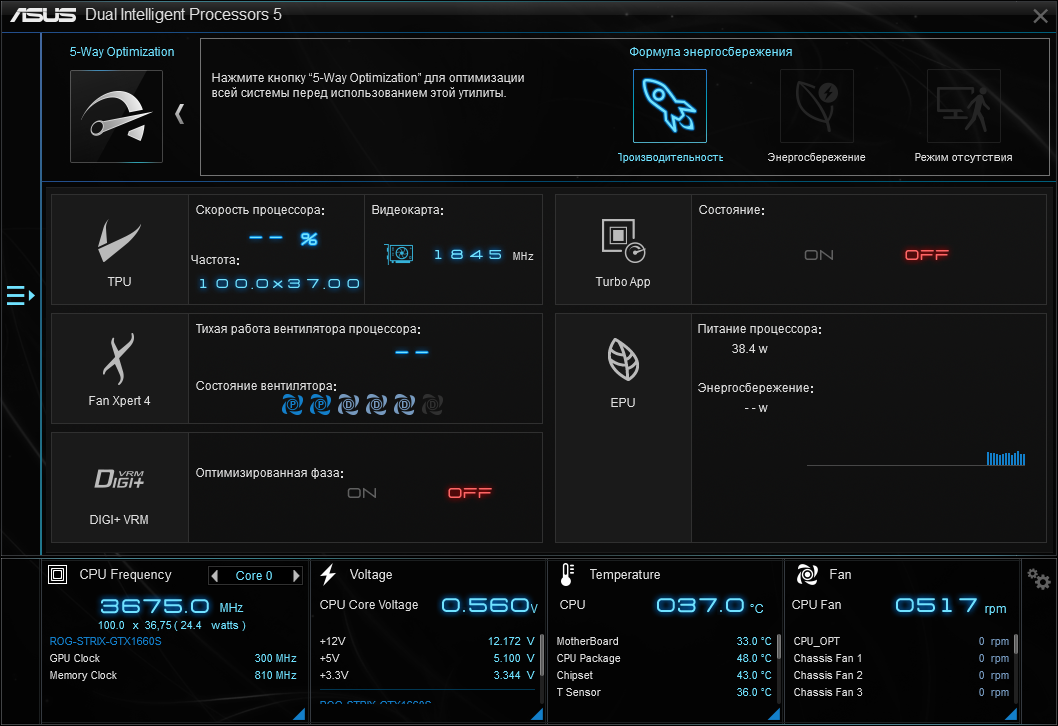Click the Temperature panel scrollbar

(x=779, y=646)
